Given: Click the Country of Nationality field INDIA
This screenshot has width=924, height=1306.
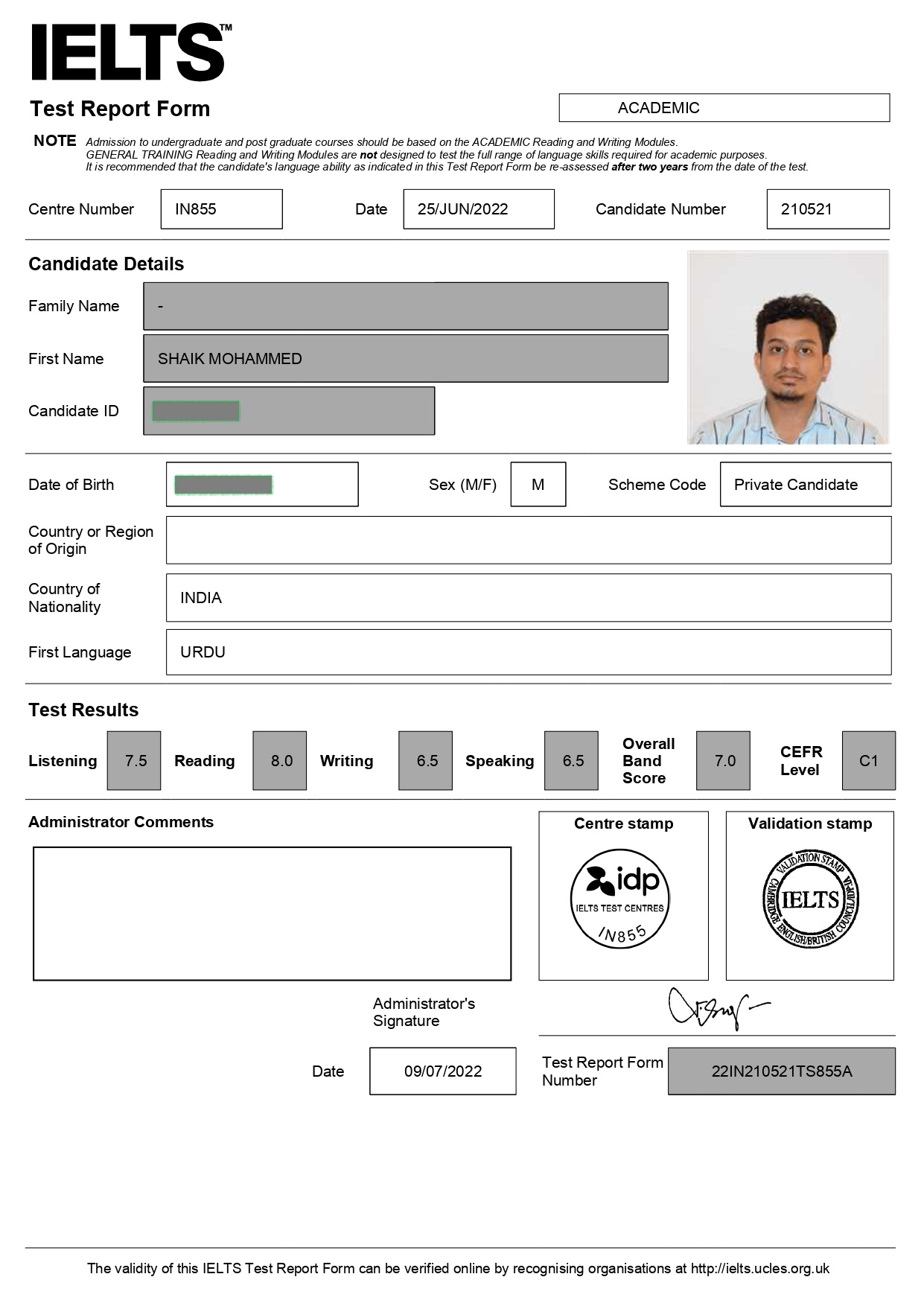Looking at the screenshot, I should tap(528, 598).
